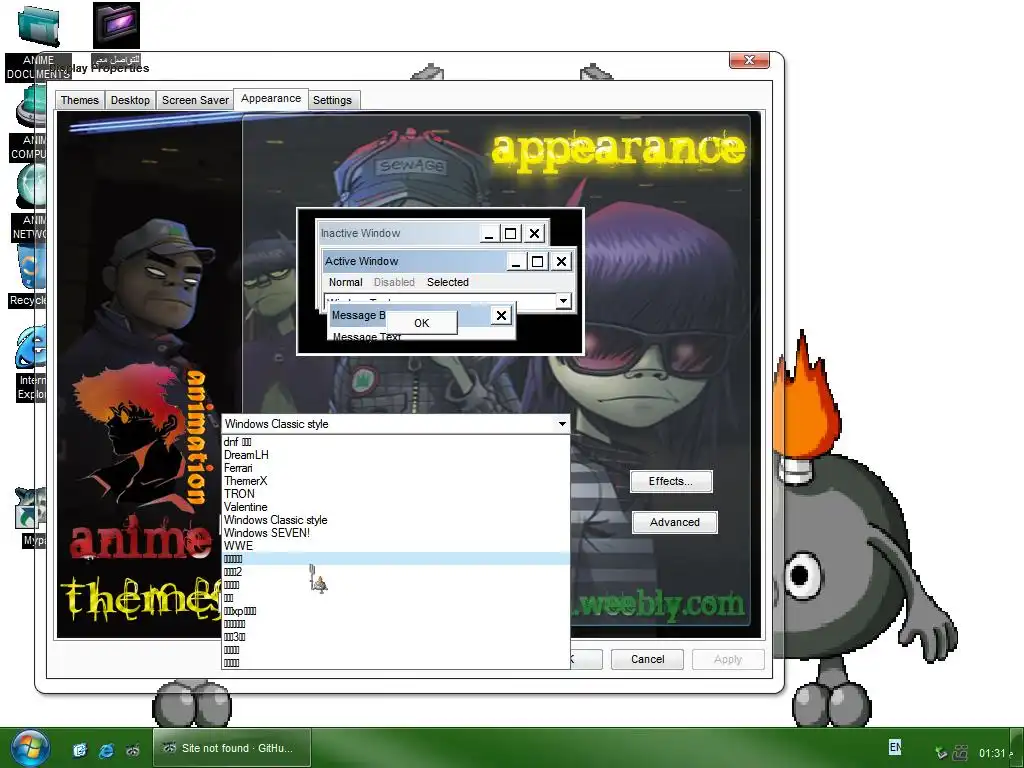The image size is (1024, 768).
Task: Pick 'Ferrari' in the style list
Action: click(x=396, y=468)
